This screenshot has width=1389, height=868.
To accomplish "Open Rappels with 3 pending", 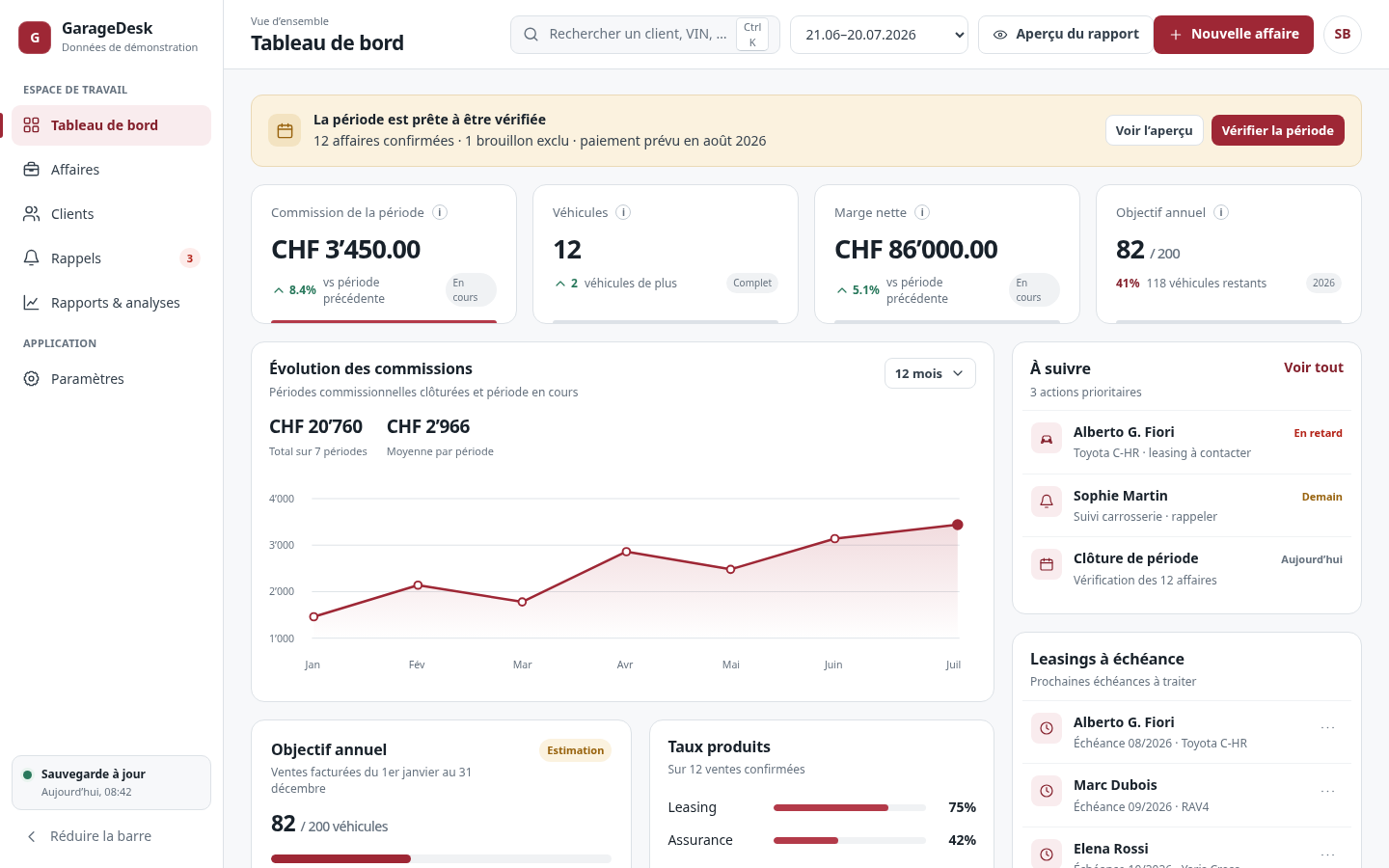I will point(111,258).
